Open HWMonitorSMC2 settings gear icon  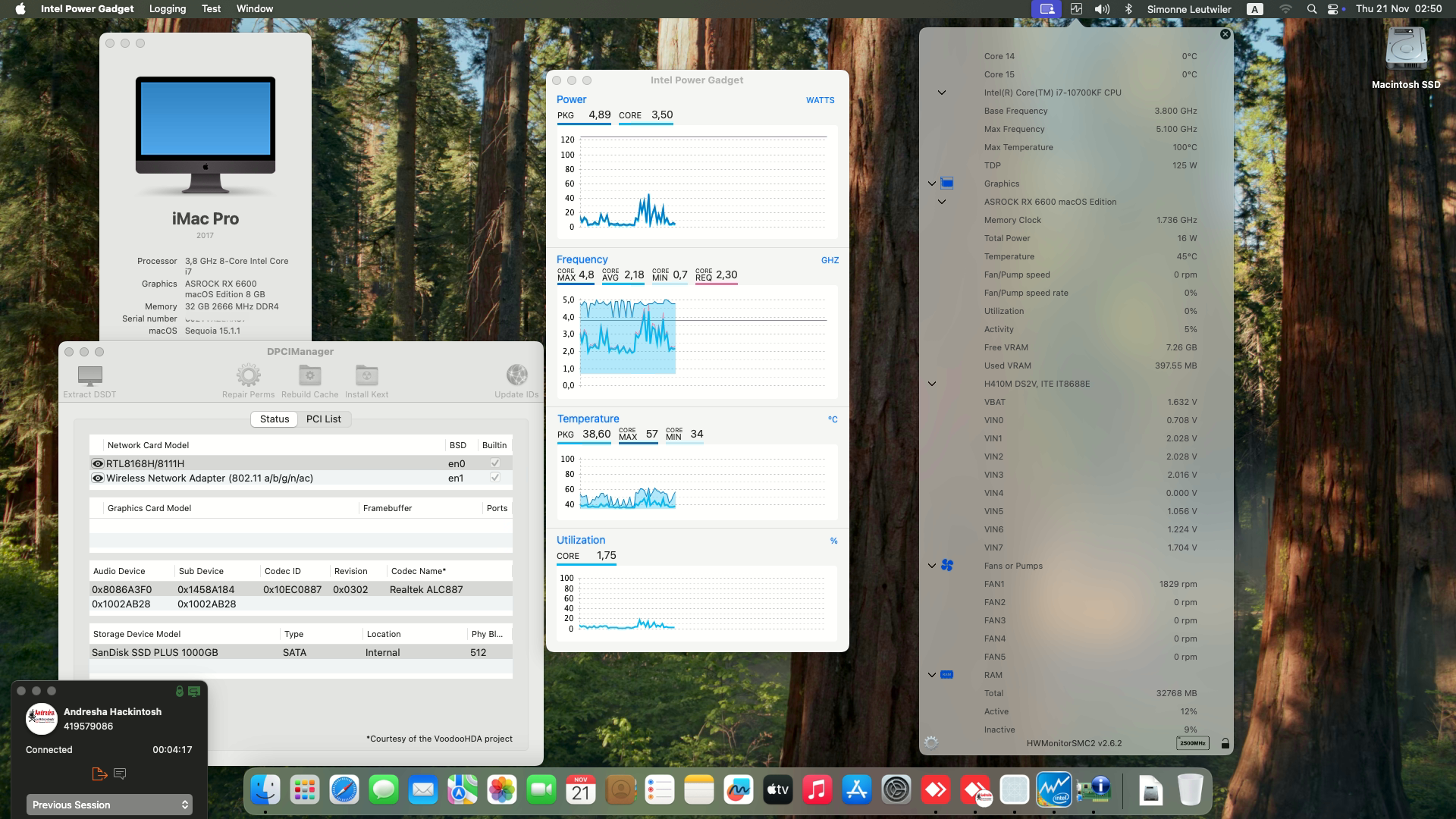931,743
